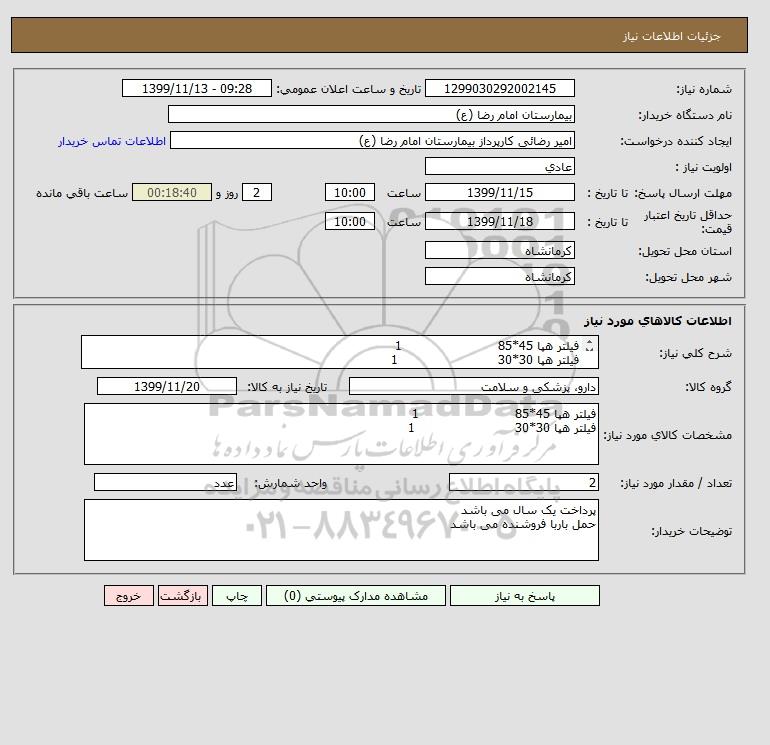The image size is (770, 745).
Task: Click the 'خروج' exit button
Action: coord(129,595)
